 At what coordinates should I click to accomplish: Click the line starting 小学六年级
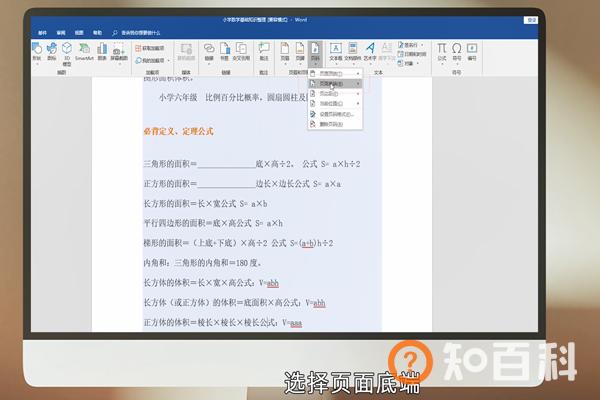coord(233,98)
